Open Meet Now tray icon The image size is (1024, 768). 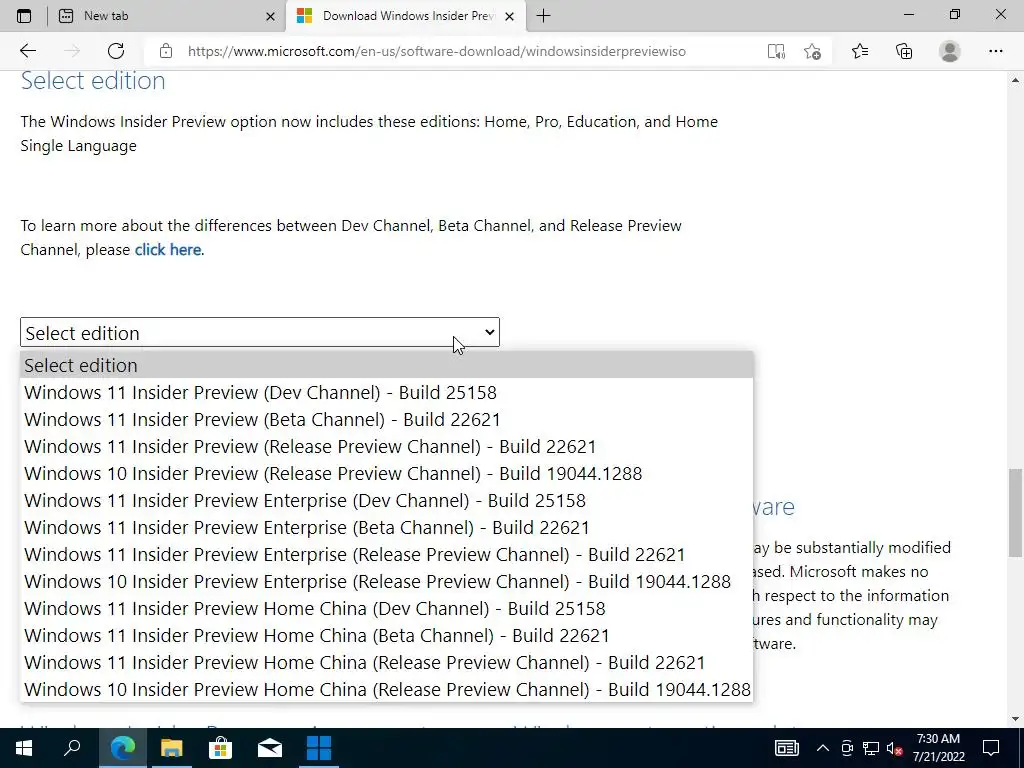(x=847, y=748)
